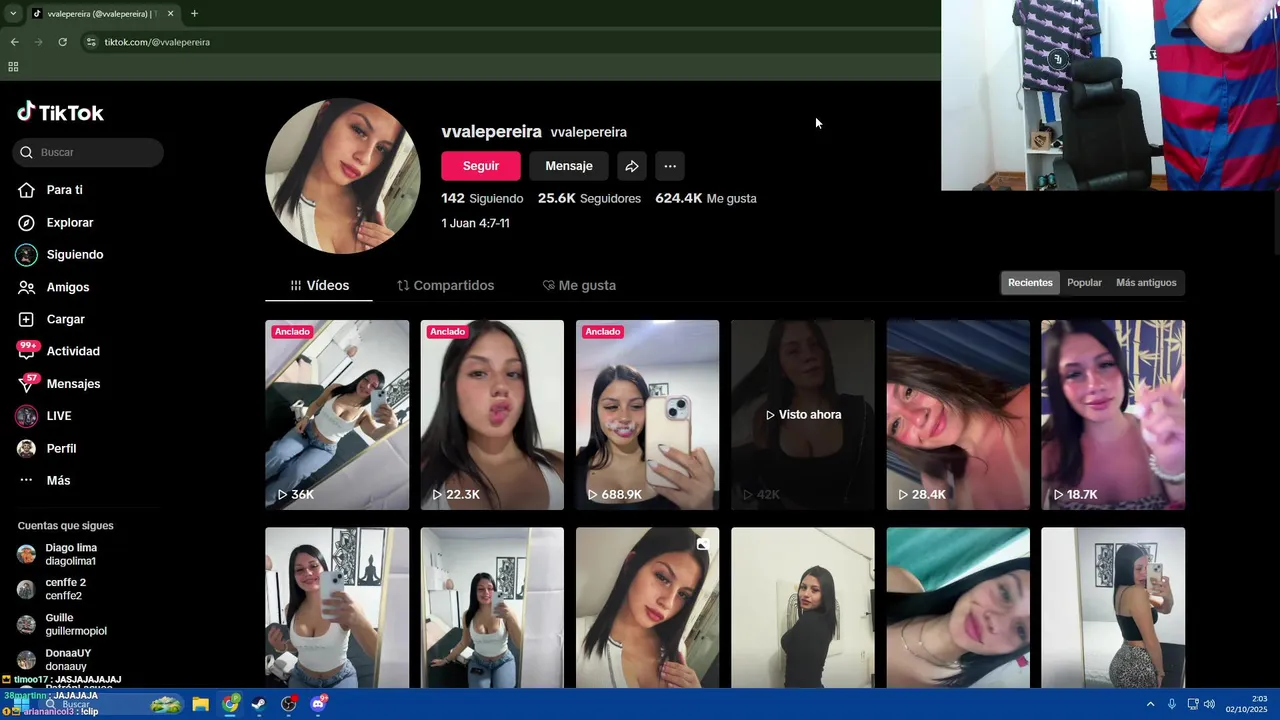Open the Más menu
This screenshot has height=720, width=1280.
pos(44,480)
